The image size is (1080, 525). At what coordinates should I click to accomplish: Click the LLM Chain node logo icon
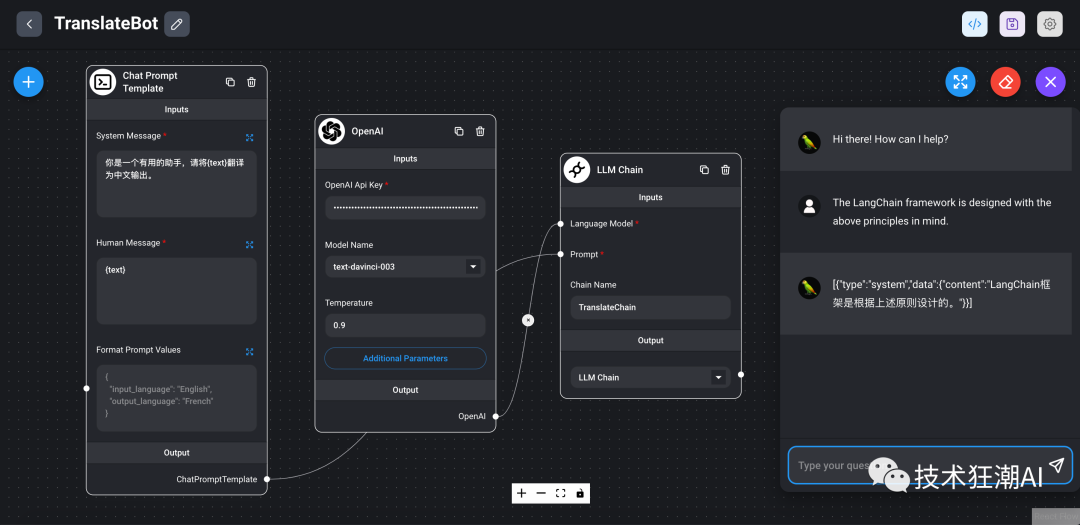coord(577,169)
